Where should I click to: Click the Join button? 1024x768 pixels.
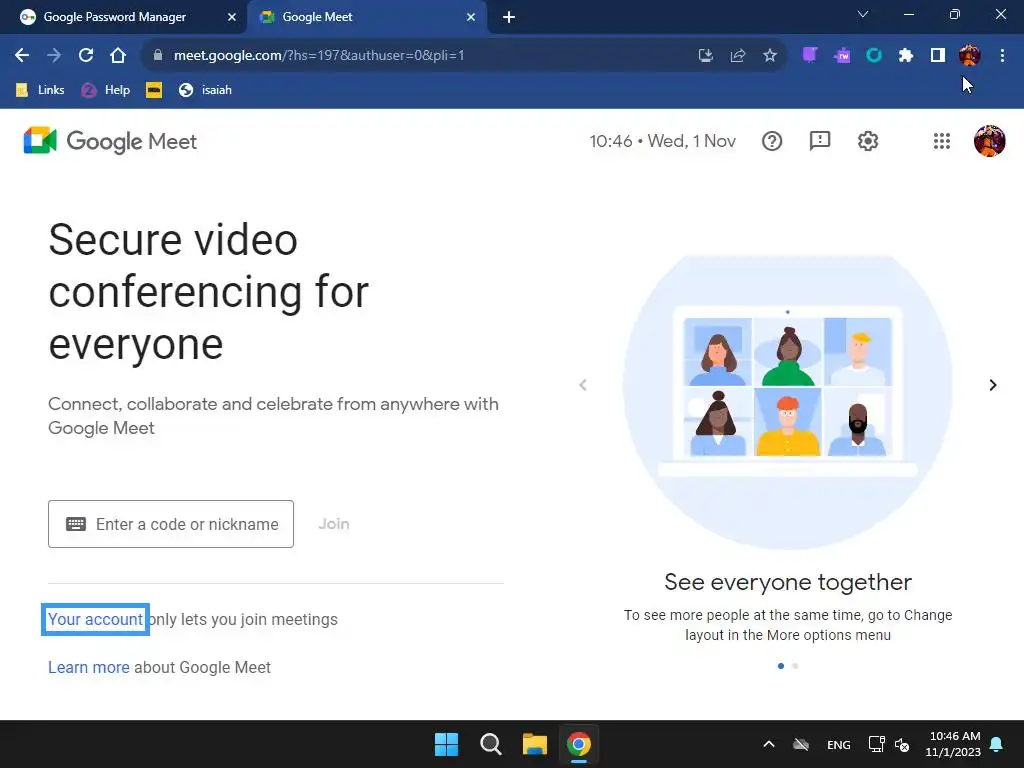334,524
